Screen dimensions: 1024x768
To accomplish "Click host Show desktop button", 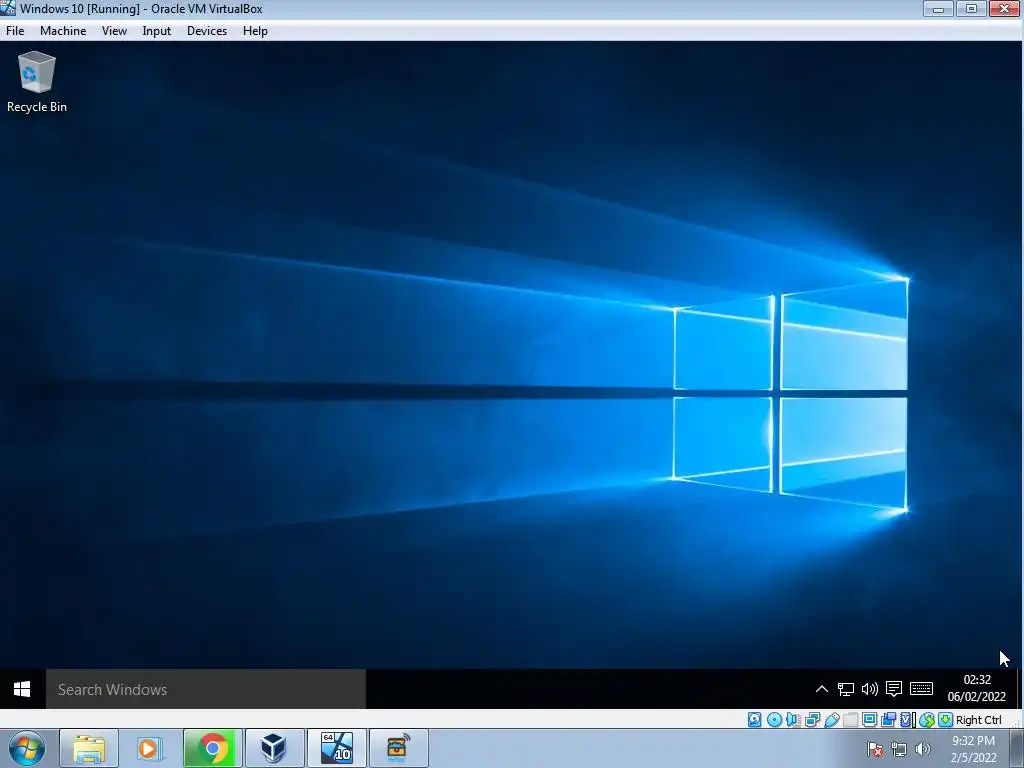I will coord(1016,749).
